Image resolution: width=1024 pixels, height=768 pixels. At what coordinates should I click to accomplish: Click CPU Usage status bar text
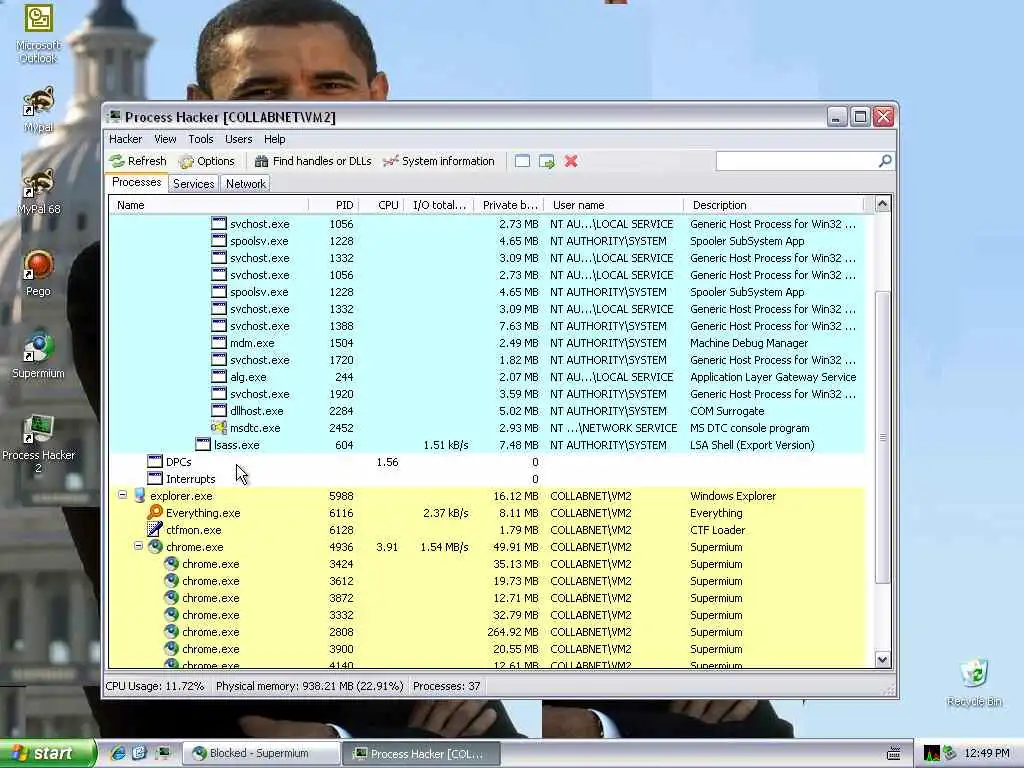click(155, 686)
